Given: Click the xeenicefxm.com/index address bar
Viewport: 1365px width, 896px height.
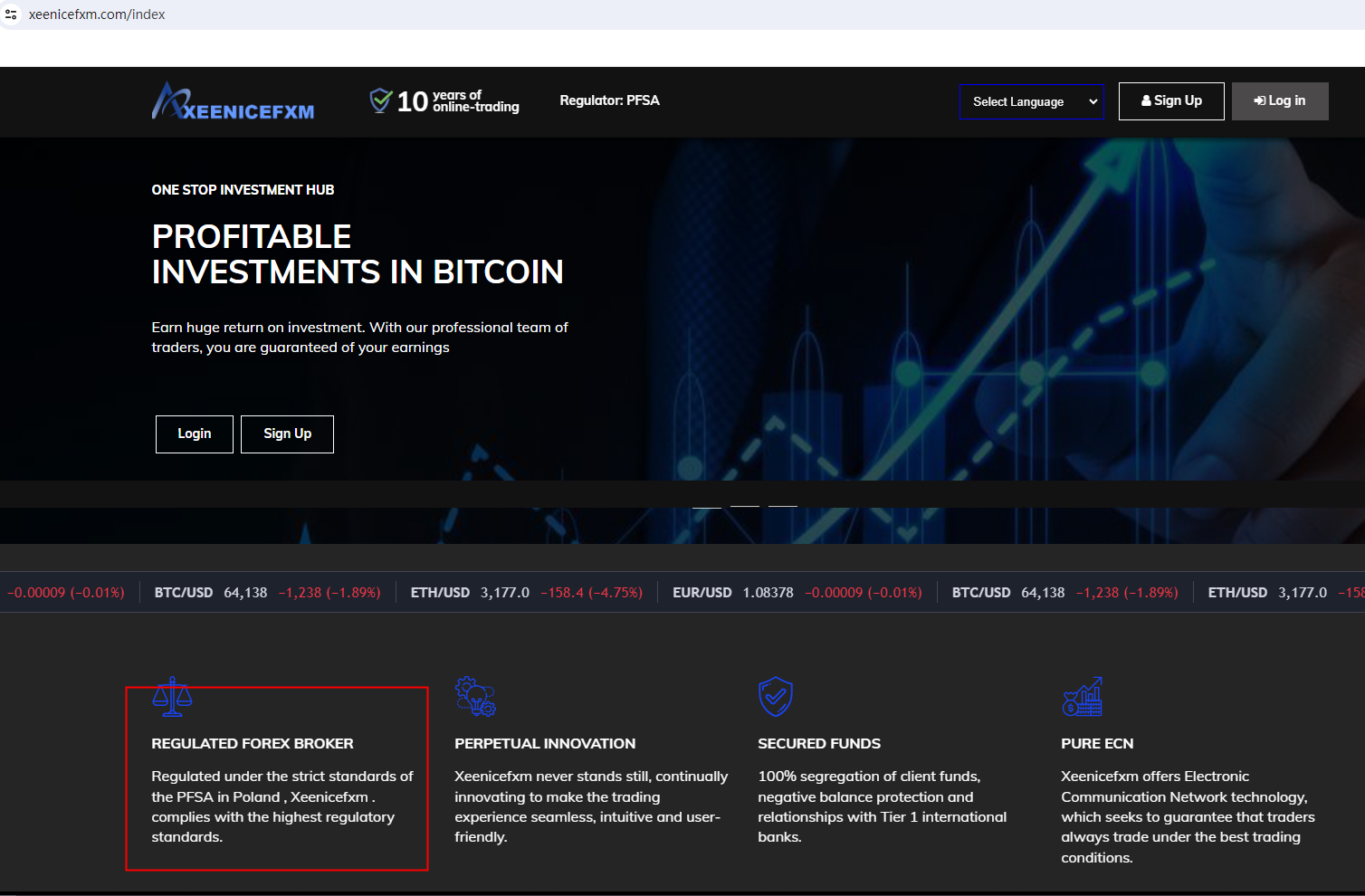Looking at the screenshot, I should click(x=97, y=14).
